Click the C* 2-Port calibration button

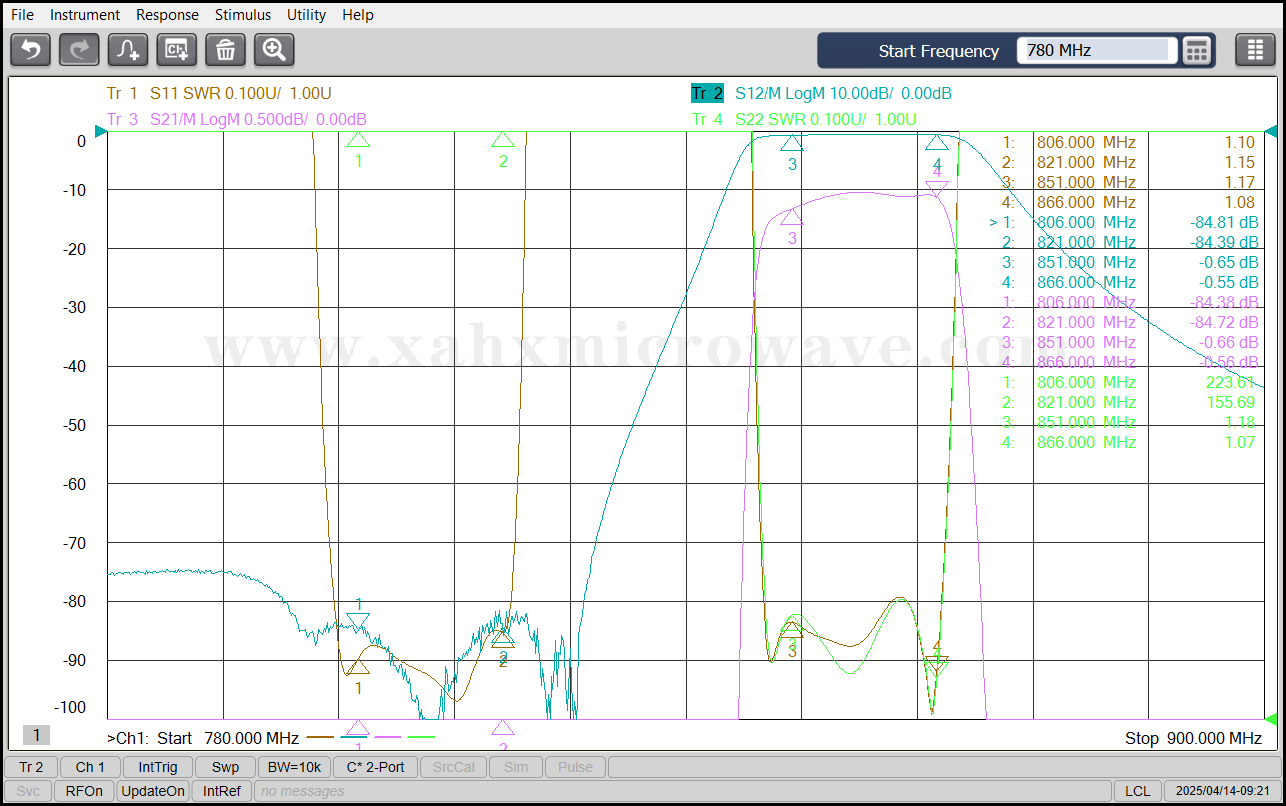coord(375,767)
